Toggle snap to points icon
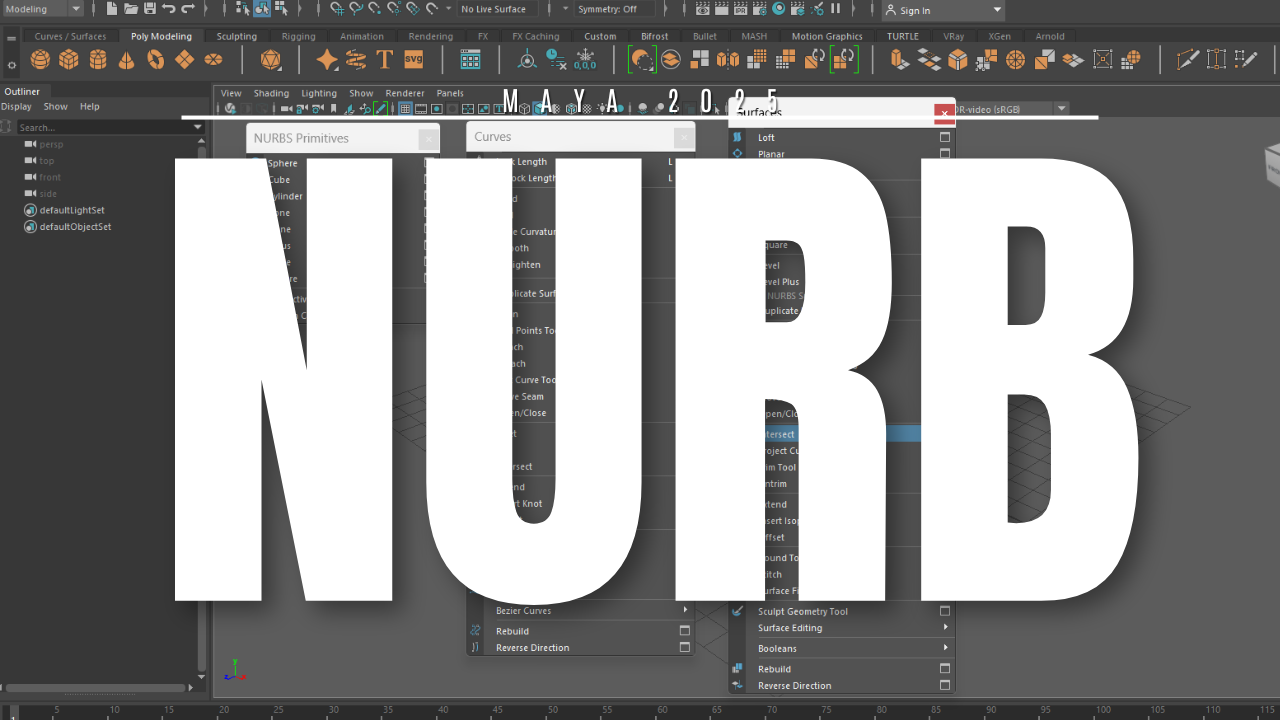 click(375, 9)
